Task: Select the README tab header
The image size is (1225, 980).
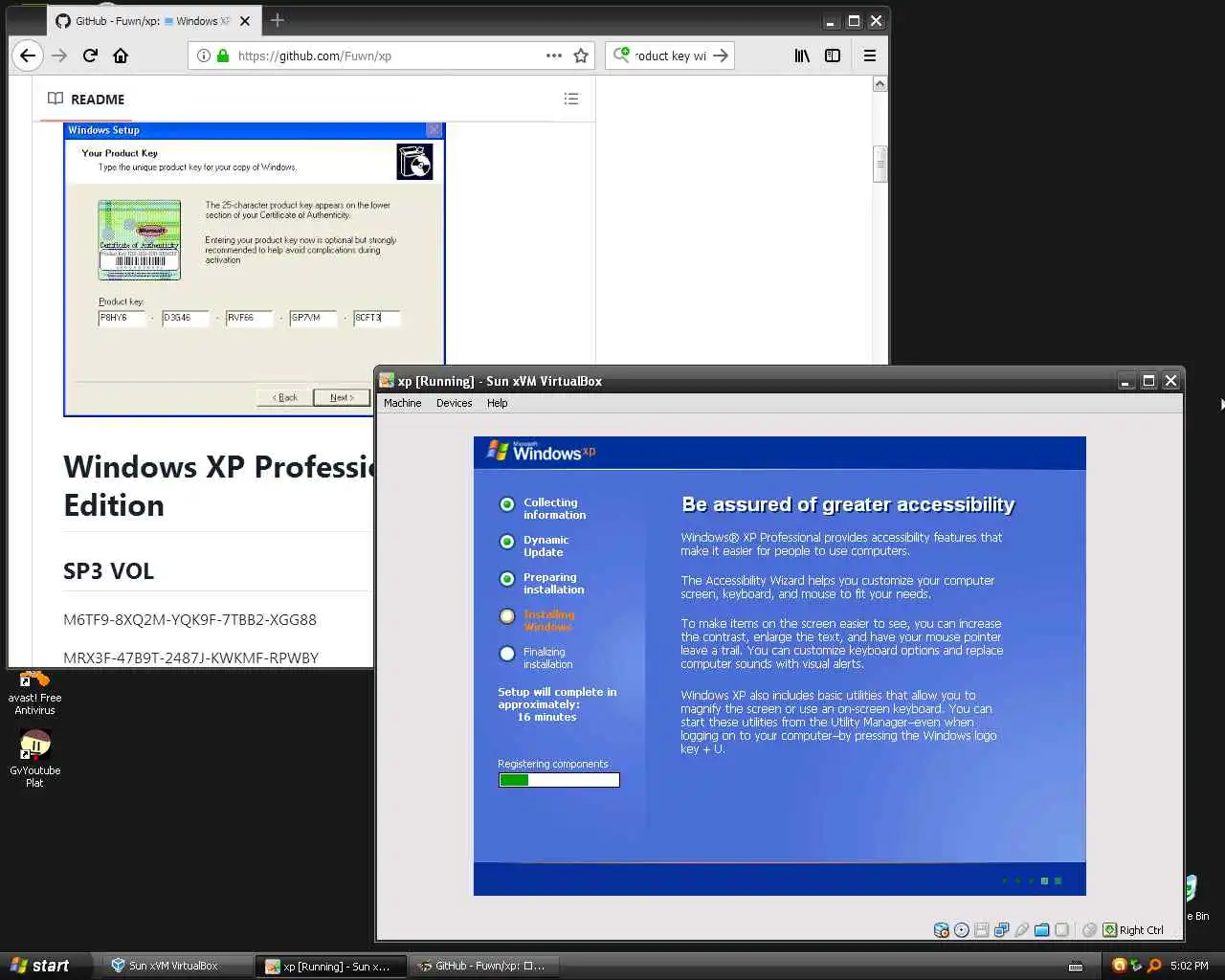Action: click(x=85, y=100)
